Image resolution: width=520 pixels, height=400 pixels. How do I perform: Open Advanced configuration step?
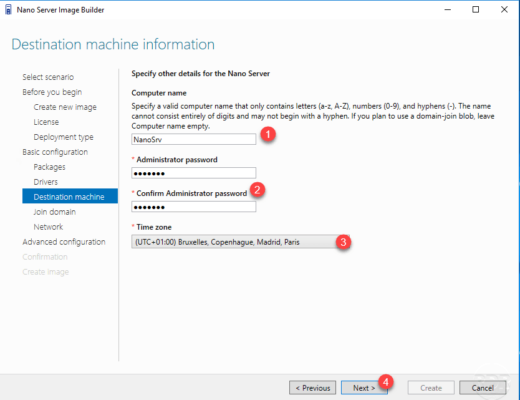pyautogui.click(x=64, y=242)
